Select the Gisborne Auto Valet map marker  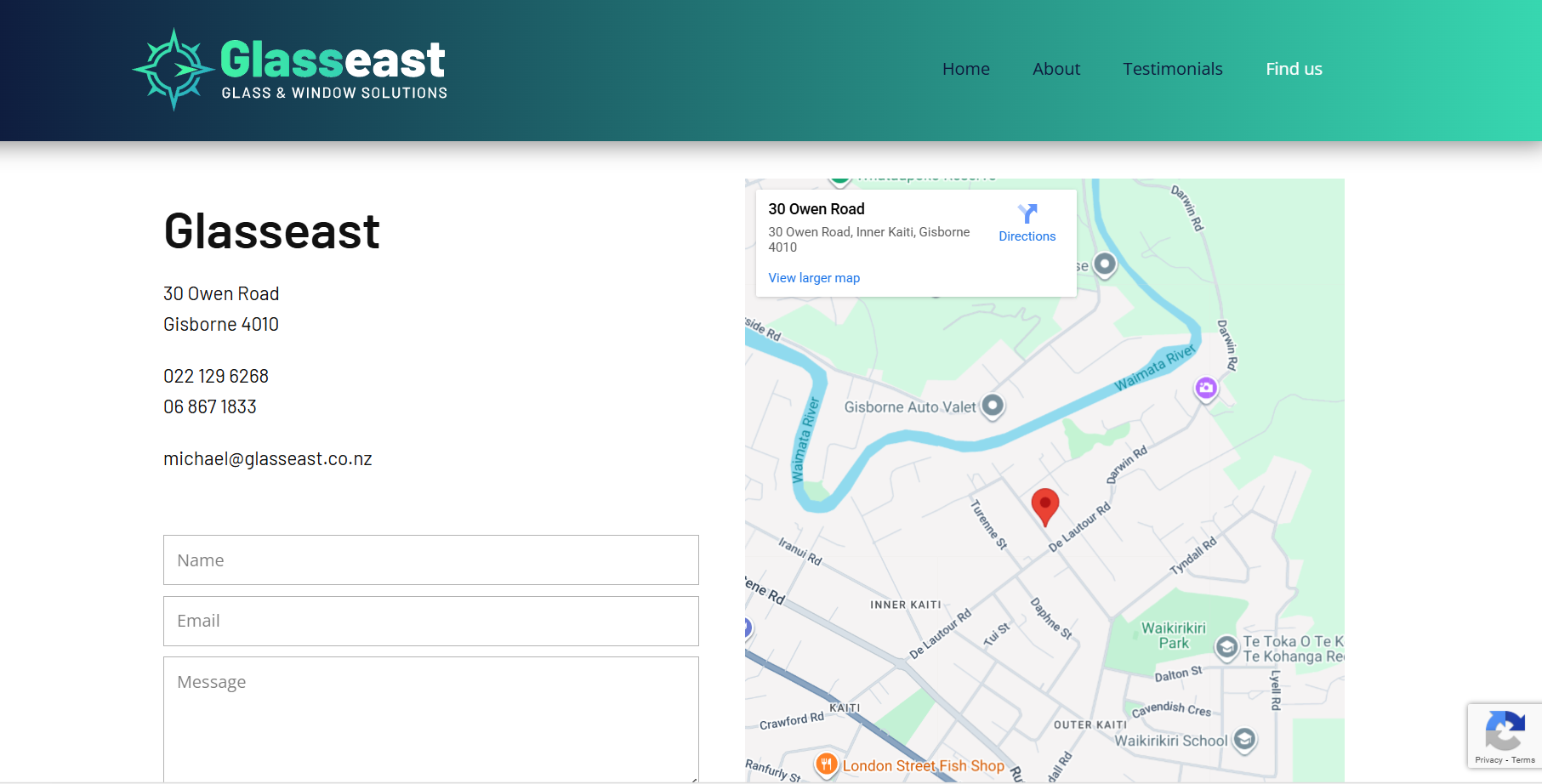[993, 406]
